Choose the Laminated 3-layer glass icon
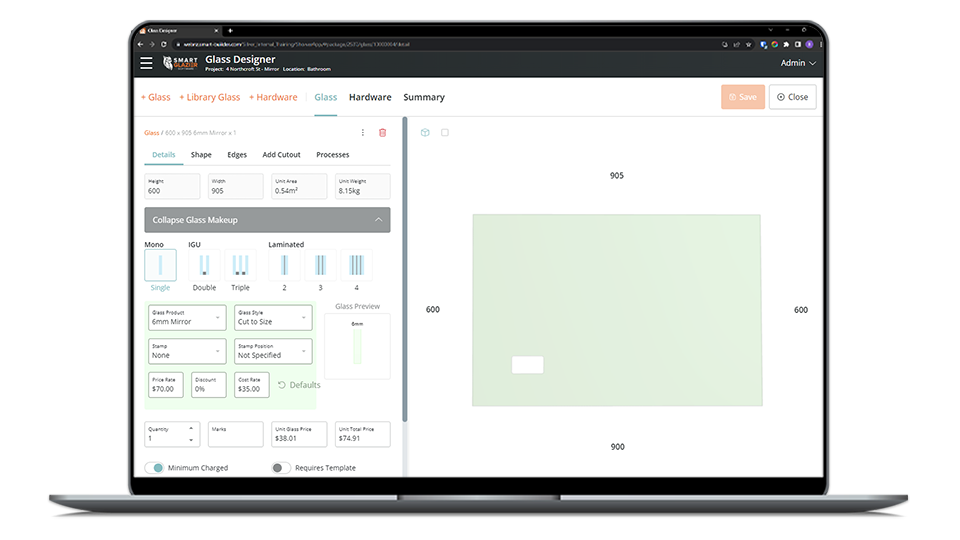Image resolution: width=960 pixels, height=540 pixels. (x=320, y=265)
